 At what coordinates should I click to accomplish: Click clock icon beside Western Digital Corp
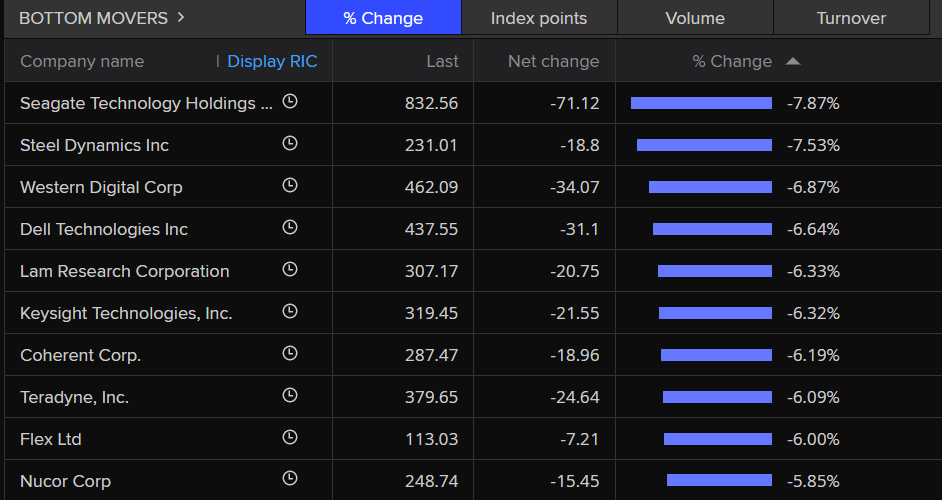pyautogui.click(x=290, y=186)
